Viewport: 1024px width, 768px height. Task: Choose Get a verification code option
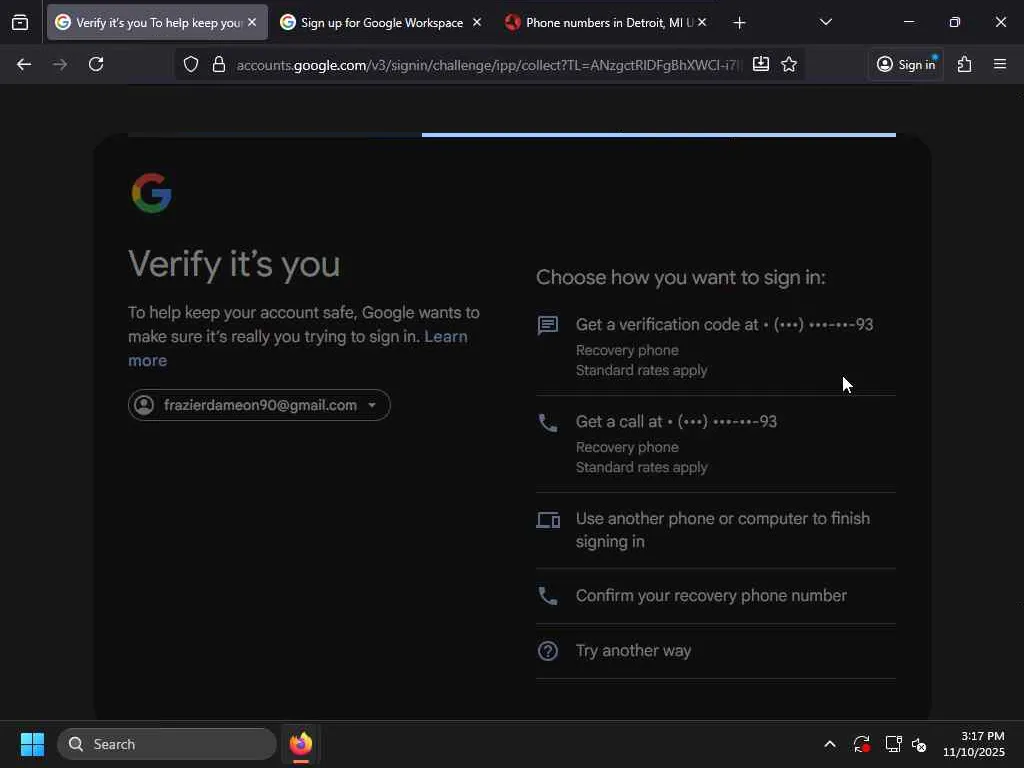pyautogui.click(x=716, y=346)
